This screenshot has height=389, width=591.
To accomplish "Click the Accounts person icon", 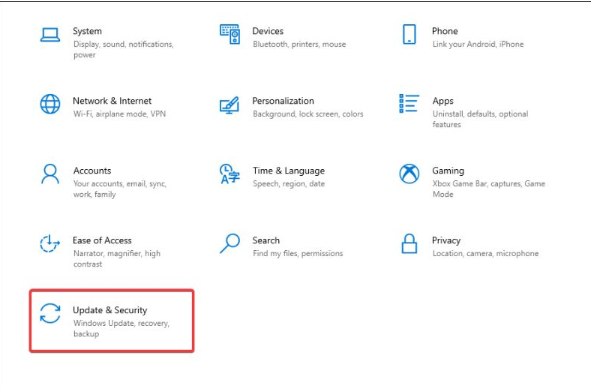I will (x=50, y=174).
